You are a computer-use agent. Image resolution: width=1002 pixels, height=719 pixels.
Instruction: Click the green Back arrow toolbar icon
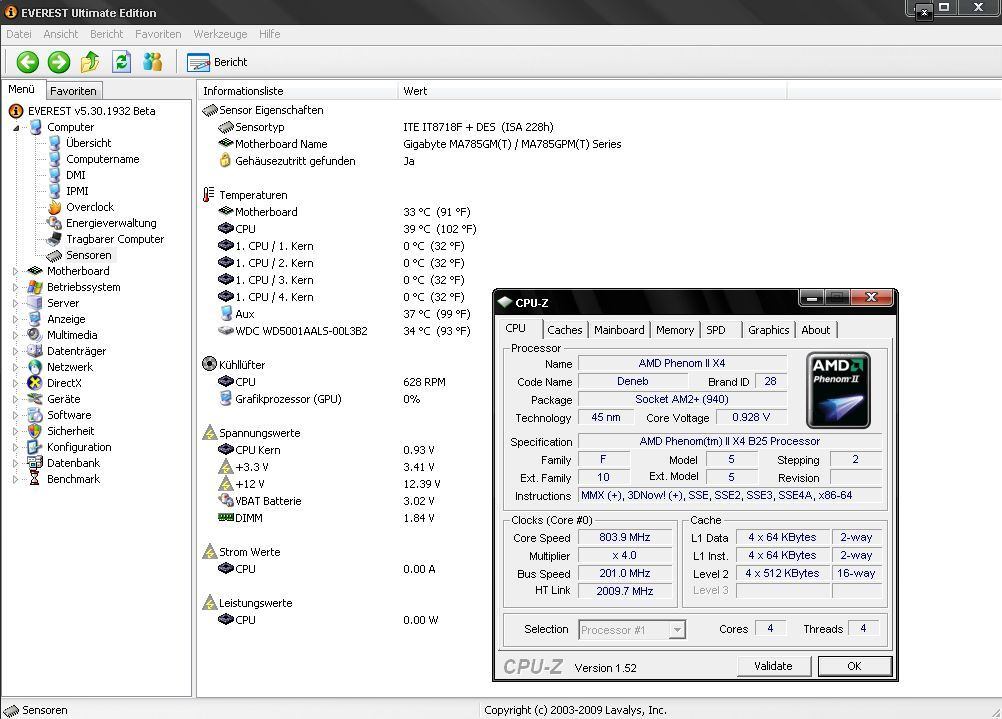27,62
